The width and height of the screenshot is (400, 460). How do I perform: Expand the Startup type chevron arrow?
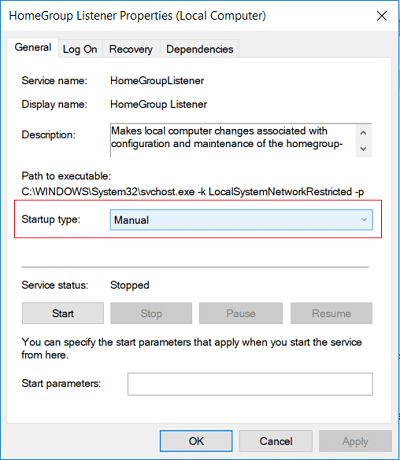point(364,220)
